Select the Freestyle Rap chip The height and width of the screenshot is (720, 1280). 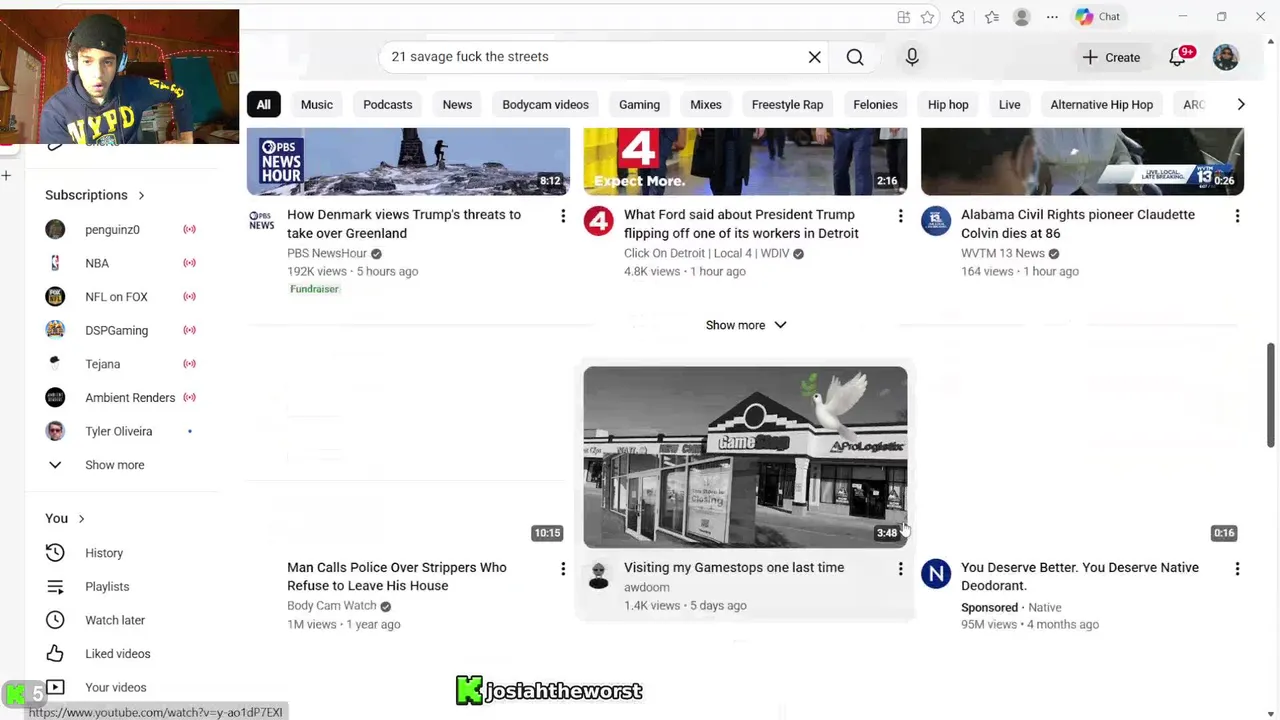787,104
